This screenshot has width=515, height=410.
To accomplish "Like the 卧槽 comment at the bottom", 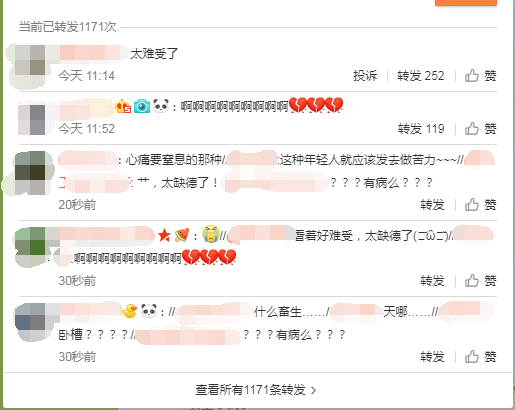I will 480,357.
